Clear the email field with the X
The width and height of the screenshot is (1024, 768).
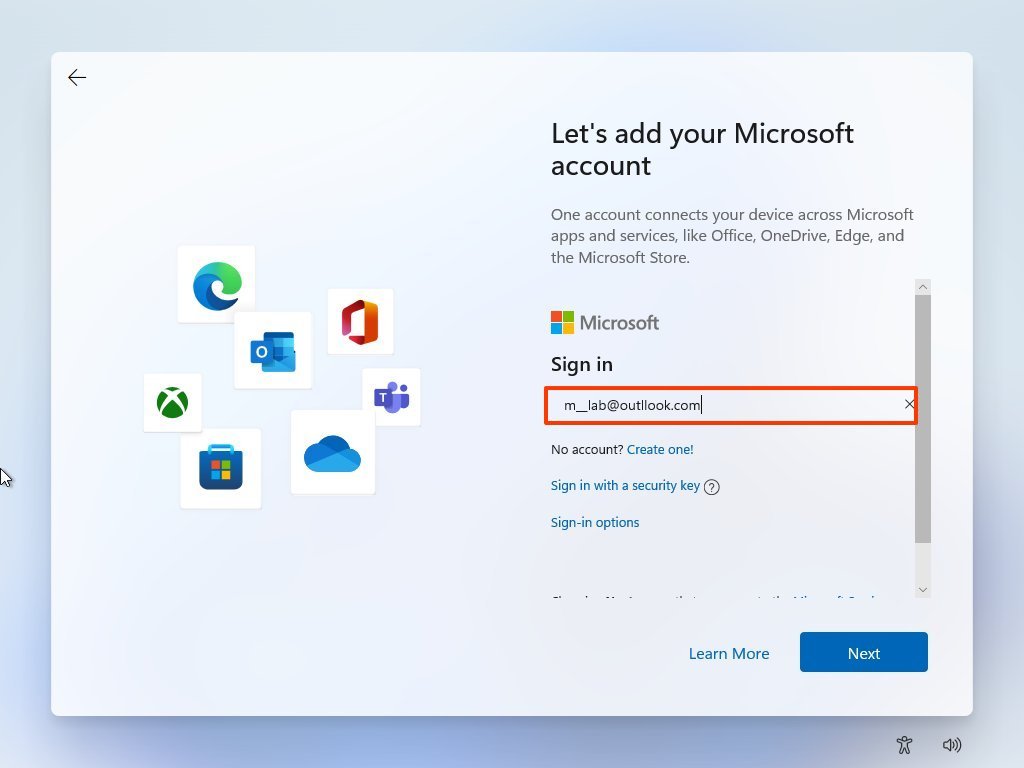coord(909,404)
